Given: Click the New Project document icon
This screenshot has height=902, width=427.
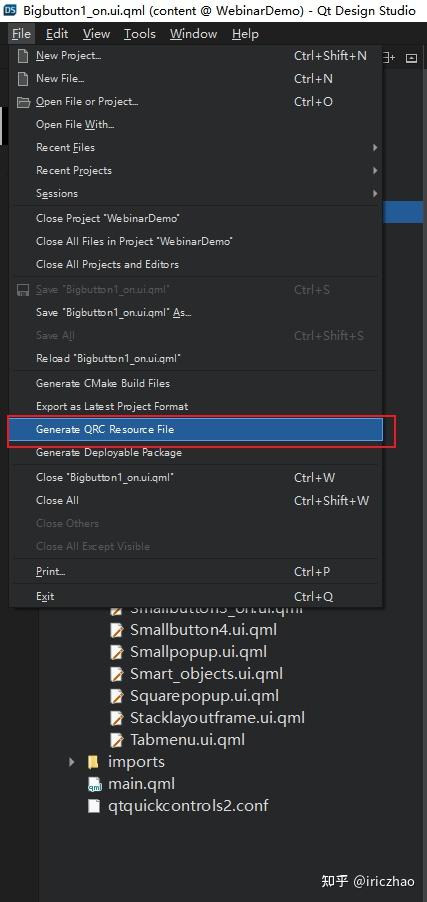Looking at the screenshot, I should 23,56.
